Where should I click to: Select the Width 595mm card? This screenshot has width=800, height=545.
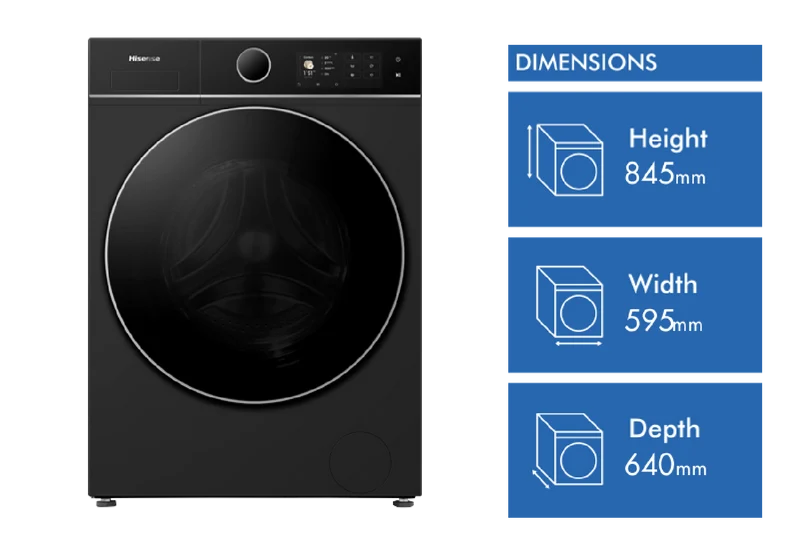click(x=635, y=305)
